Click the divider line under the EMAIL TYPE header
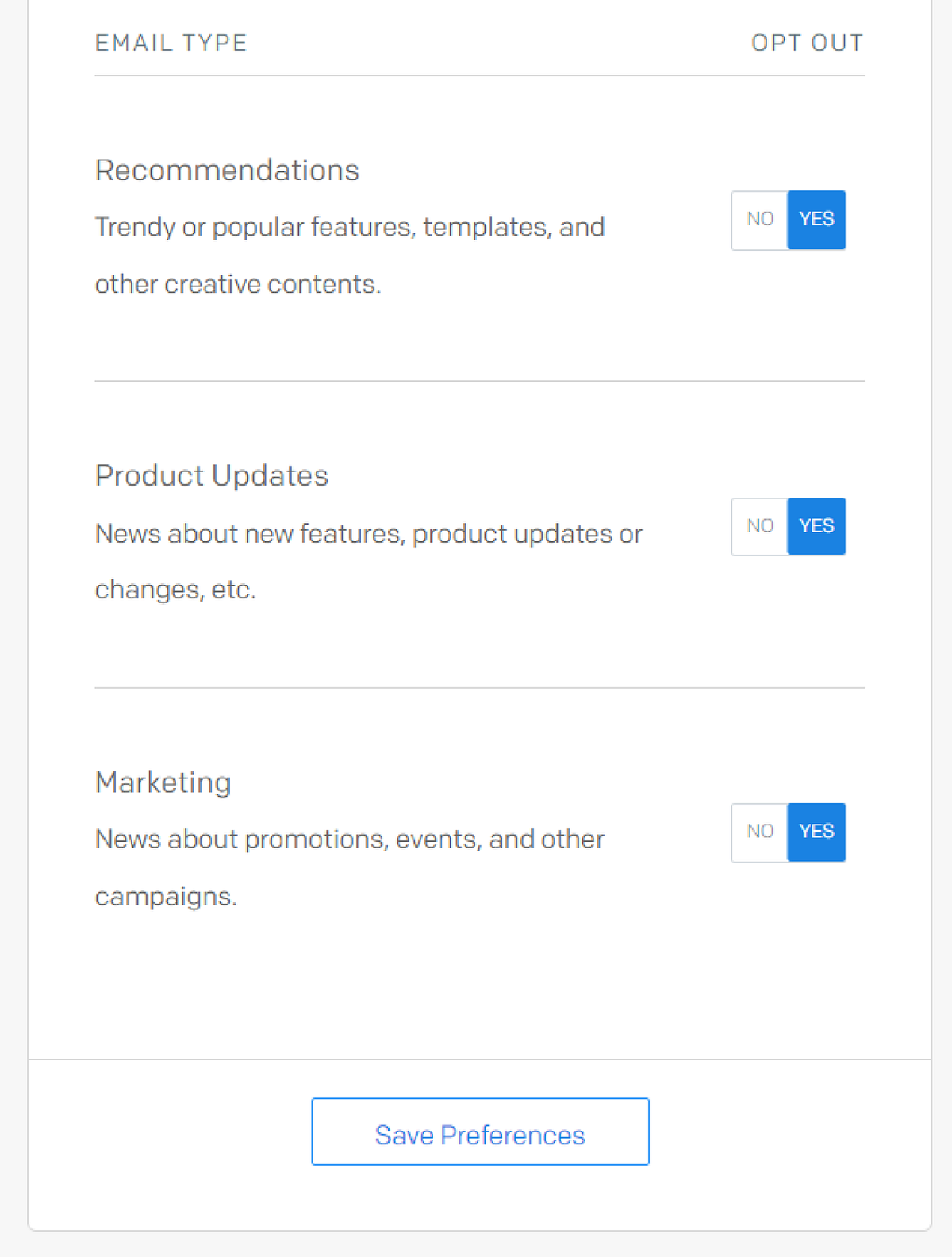Image resolution: width=952 pixels, height=1257 pixels. point(479,76)
